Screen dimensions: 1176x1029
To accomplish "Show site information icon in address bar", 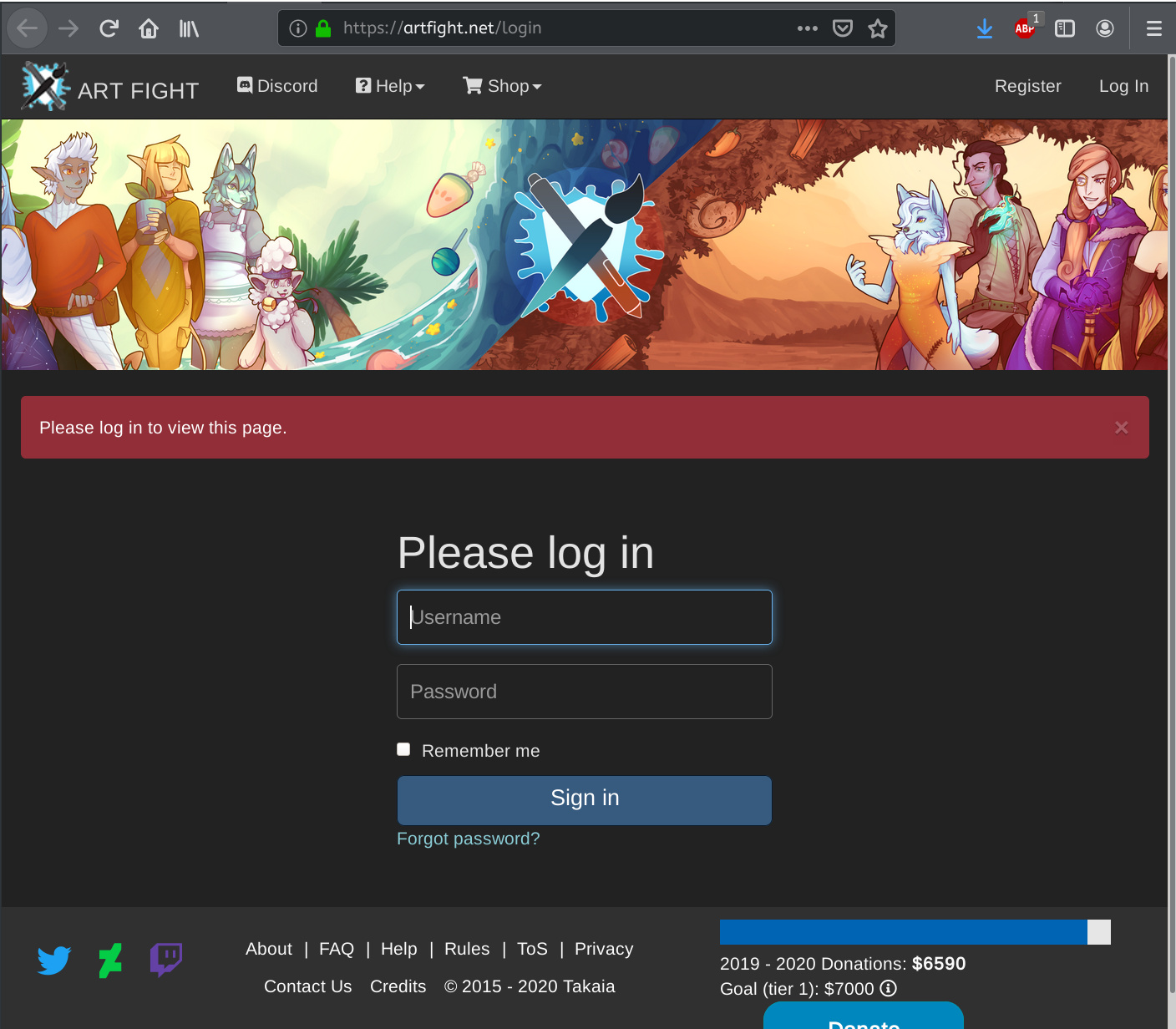I will coord(298,28).
